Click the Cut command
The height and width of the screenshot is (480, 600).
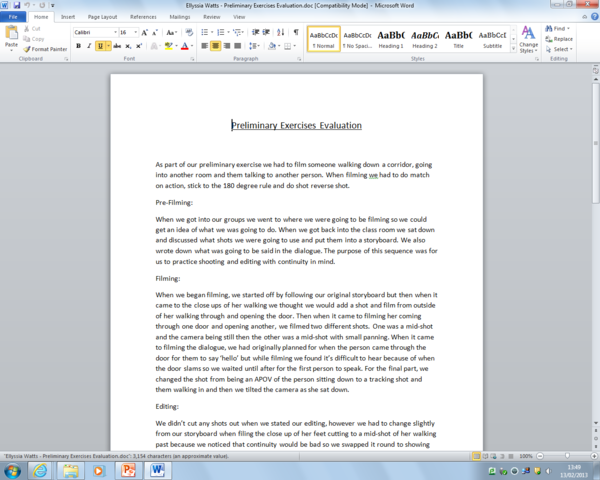tap(32, 29)
